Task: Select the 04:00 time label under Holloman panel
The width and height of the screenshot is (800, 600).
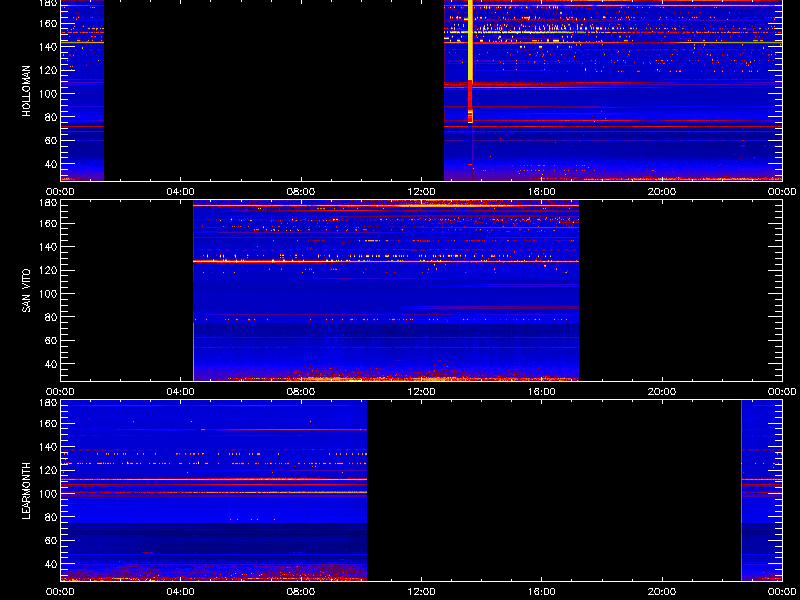Action: [181, 192]
